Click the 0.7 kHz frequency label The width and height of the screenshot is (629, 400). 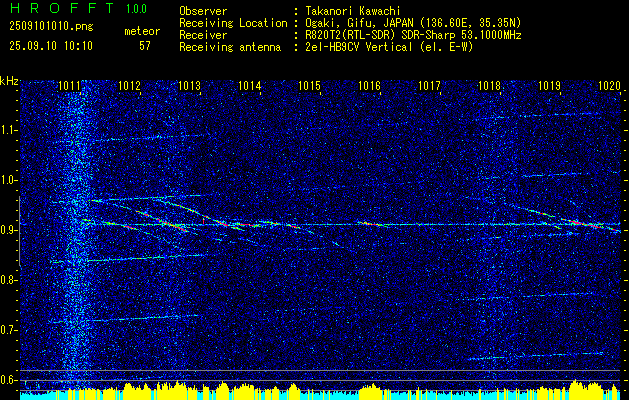(9, 330)
